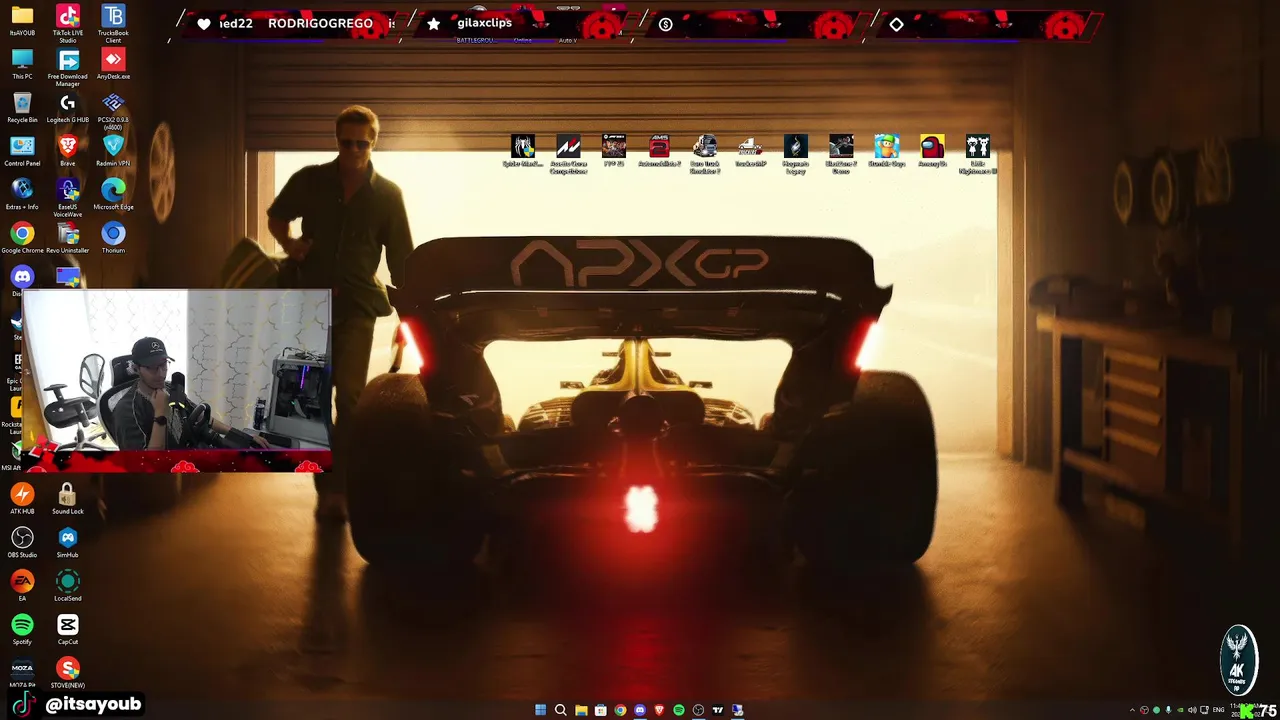The image size is (1280, 720).
Task: Switch to Discord in taskbar
Action: click(640, 710)
